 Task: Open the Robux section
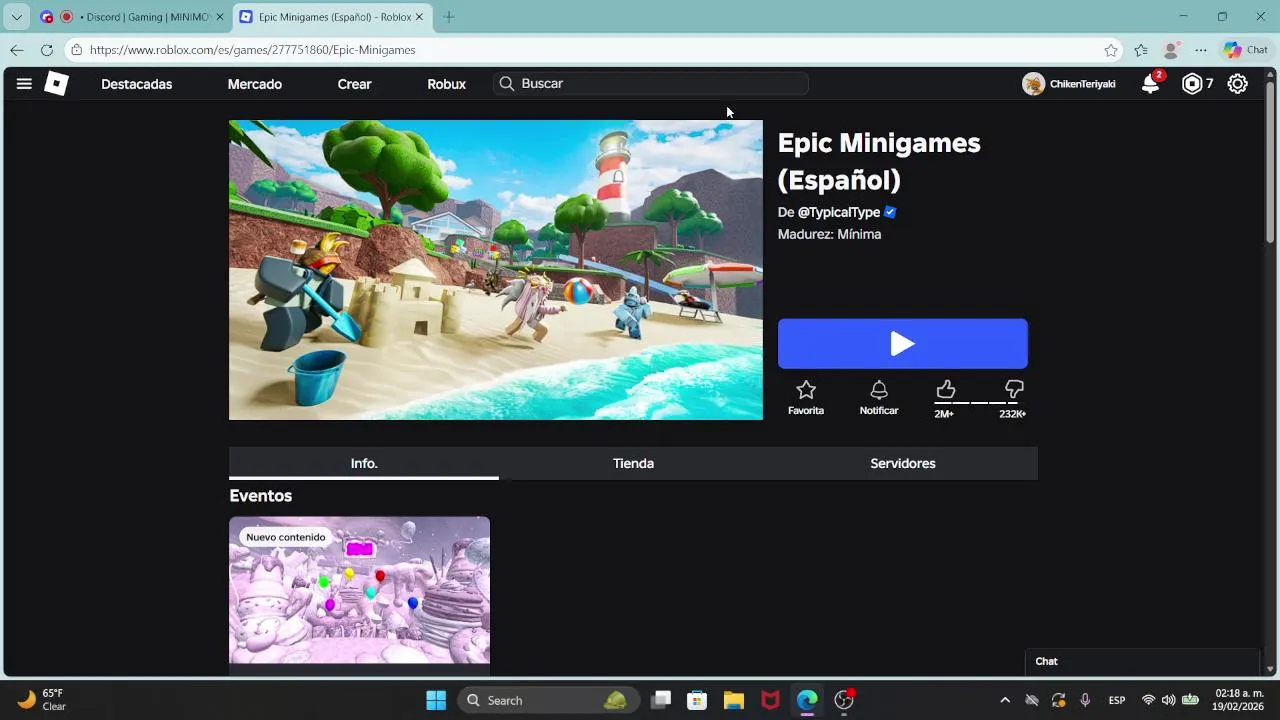[447, 84]
